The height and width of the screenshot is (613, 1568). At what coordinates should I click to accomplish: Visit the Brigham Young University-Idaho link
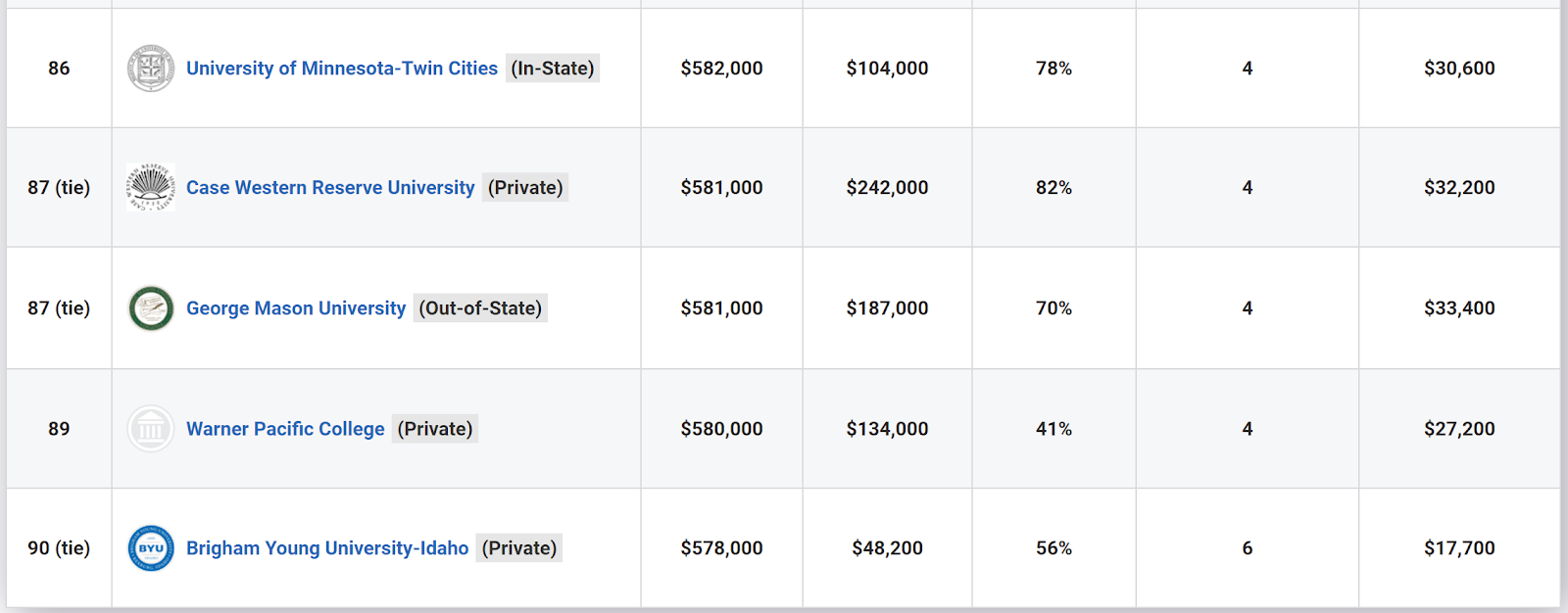[327, 548]
